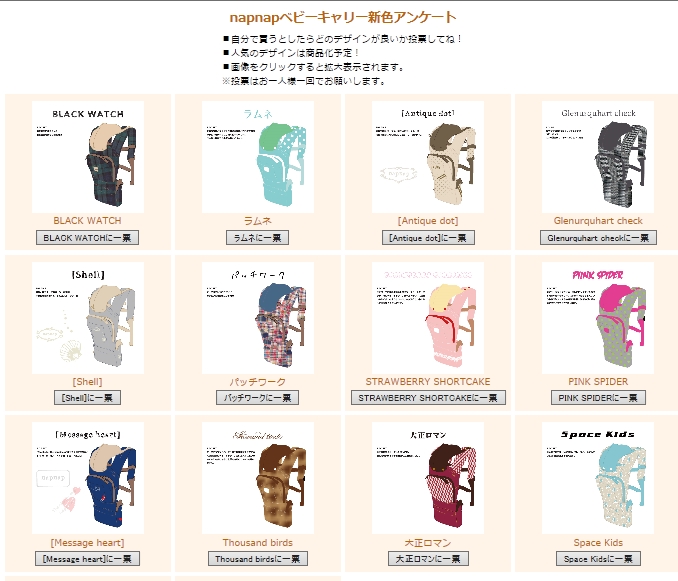
Task: Vote for Thousand birds design
Action: [x=258, y=559]
